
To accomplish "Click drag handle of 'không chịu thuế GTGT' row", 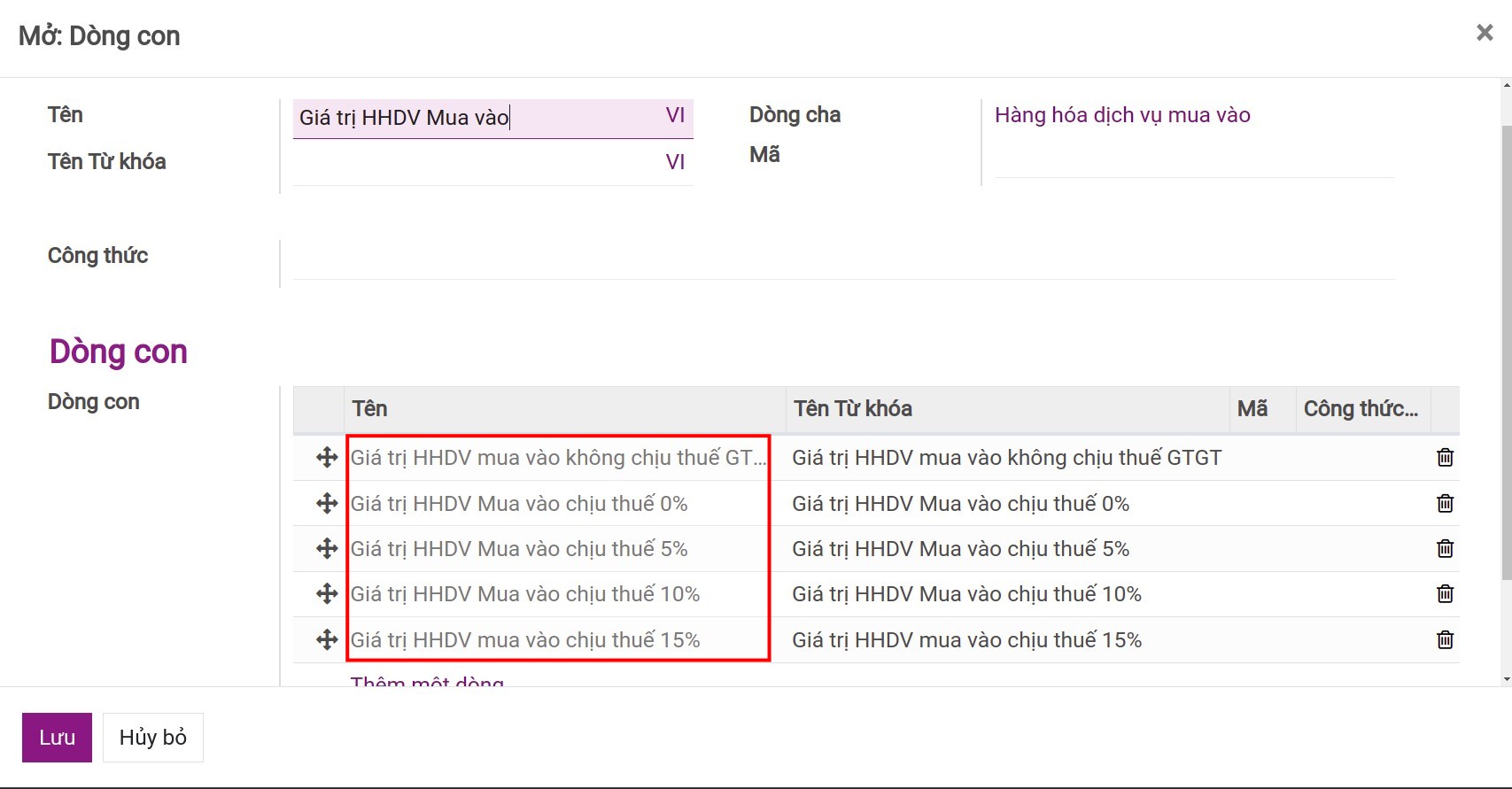I will tap(327, 458).
